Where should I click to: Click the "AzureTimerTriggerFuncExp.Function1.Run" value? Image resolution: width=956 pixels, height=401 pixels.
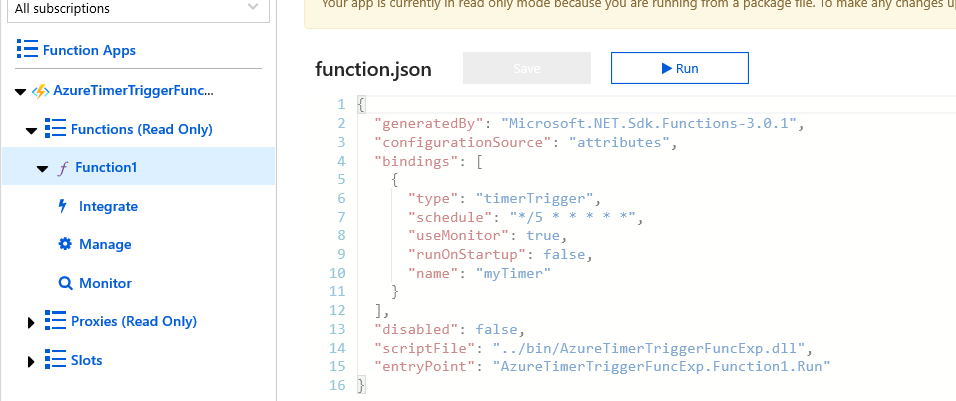click(662, 367)
